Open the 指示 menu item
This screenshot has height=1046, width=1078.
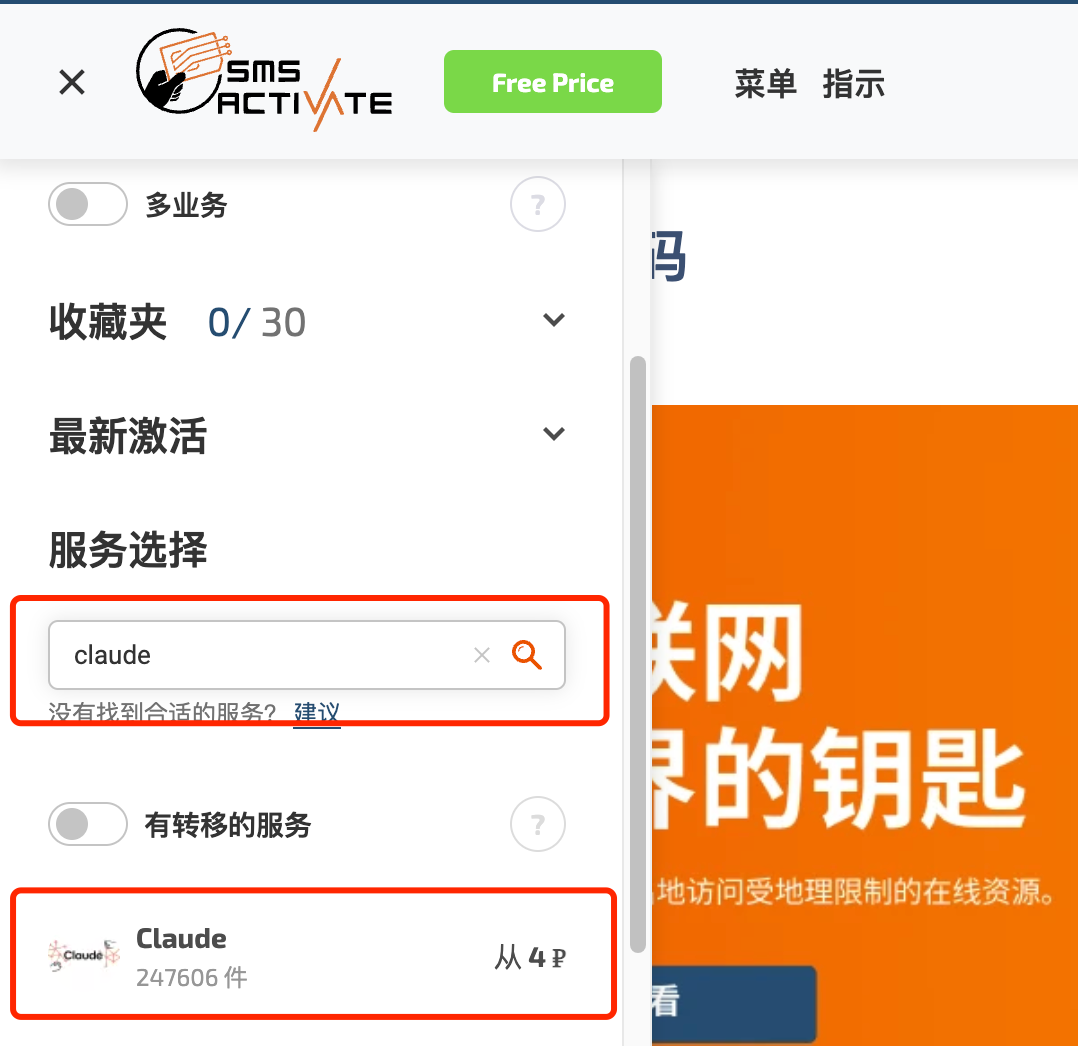(853, 84)
